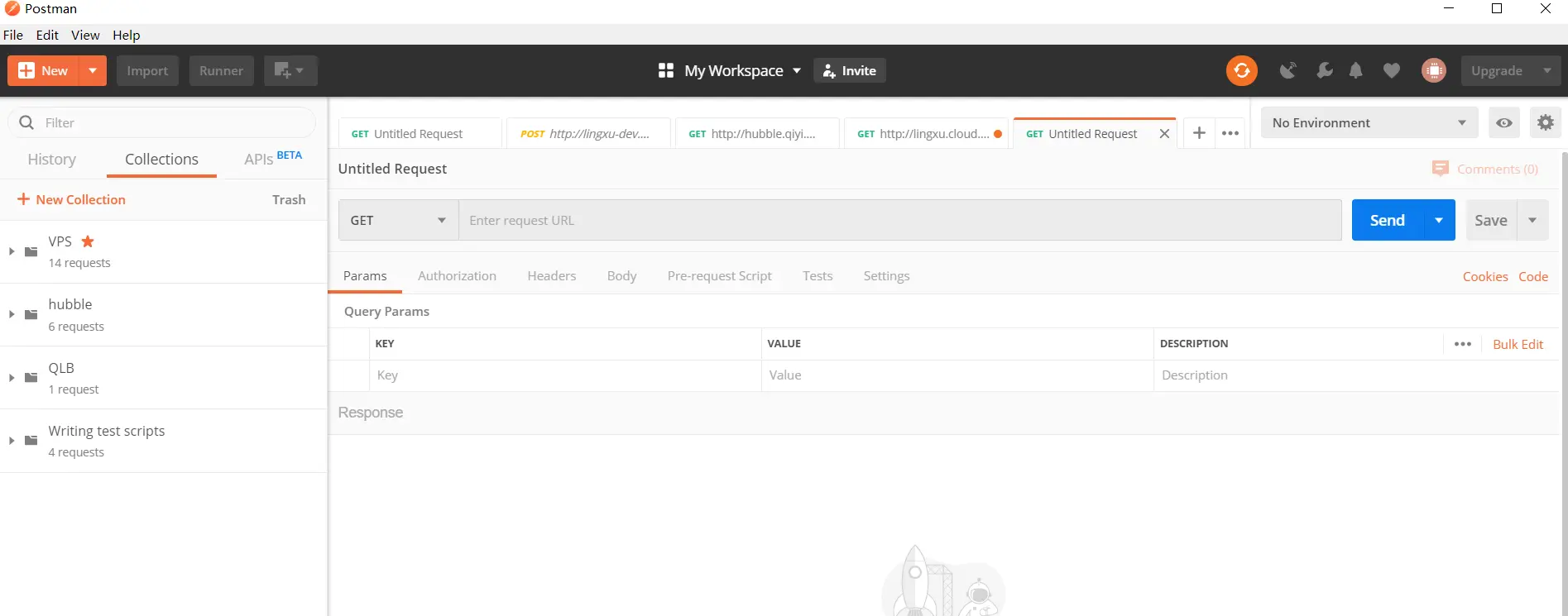Click the query param Key field
Image resolution: width=1568 pixels, height=616 pixels.
point(565,375)
